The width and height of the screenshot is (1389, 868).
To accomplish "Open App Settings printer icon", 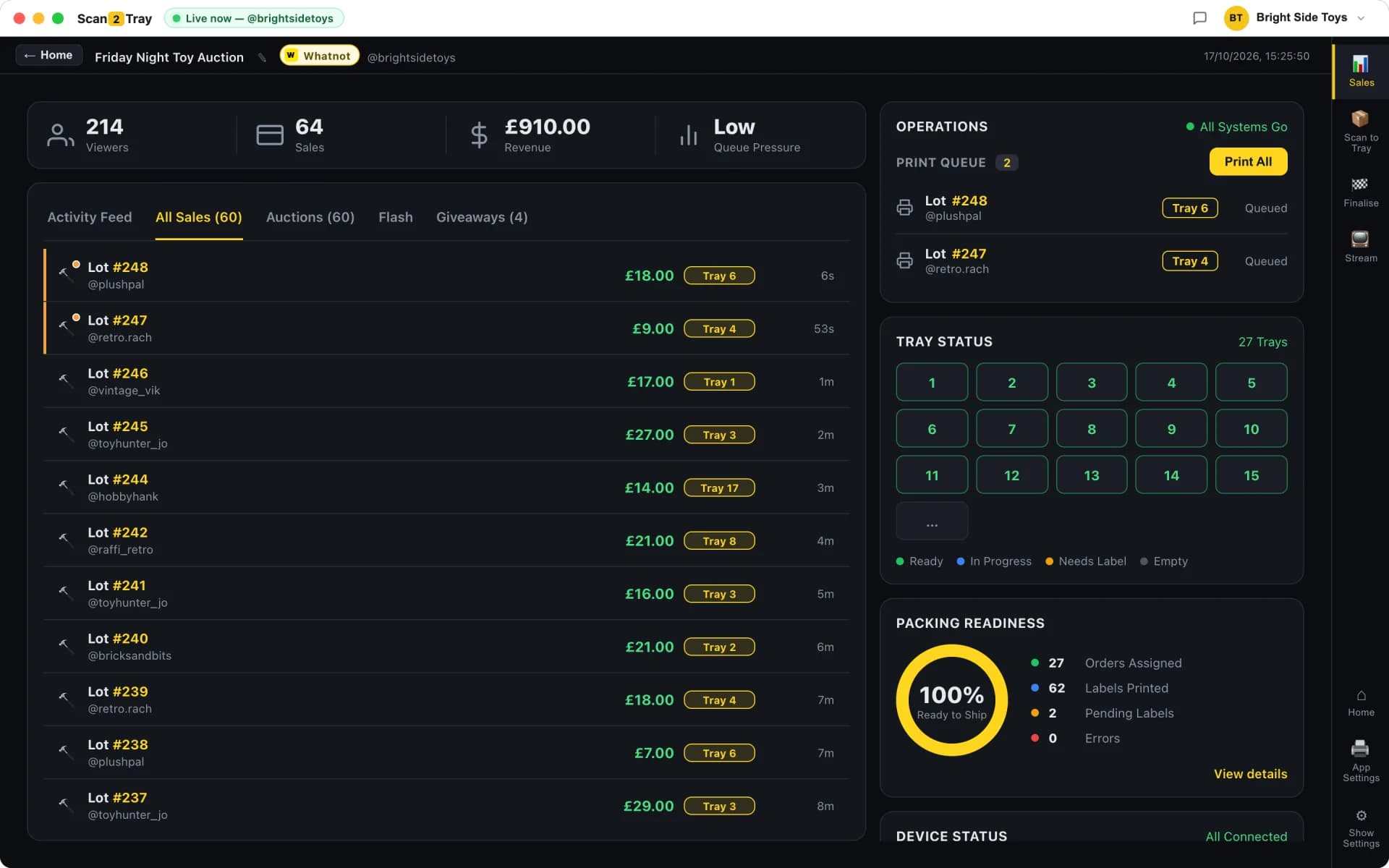I will (x=1360, y=759).
